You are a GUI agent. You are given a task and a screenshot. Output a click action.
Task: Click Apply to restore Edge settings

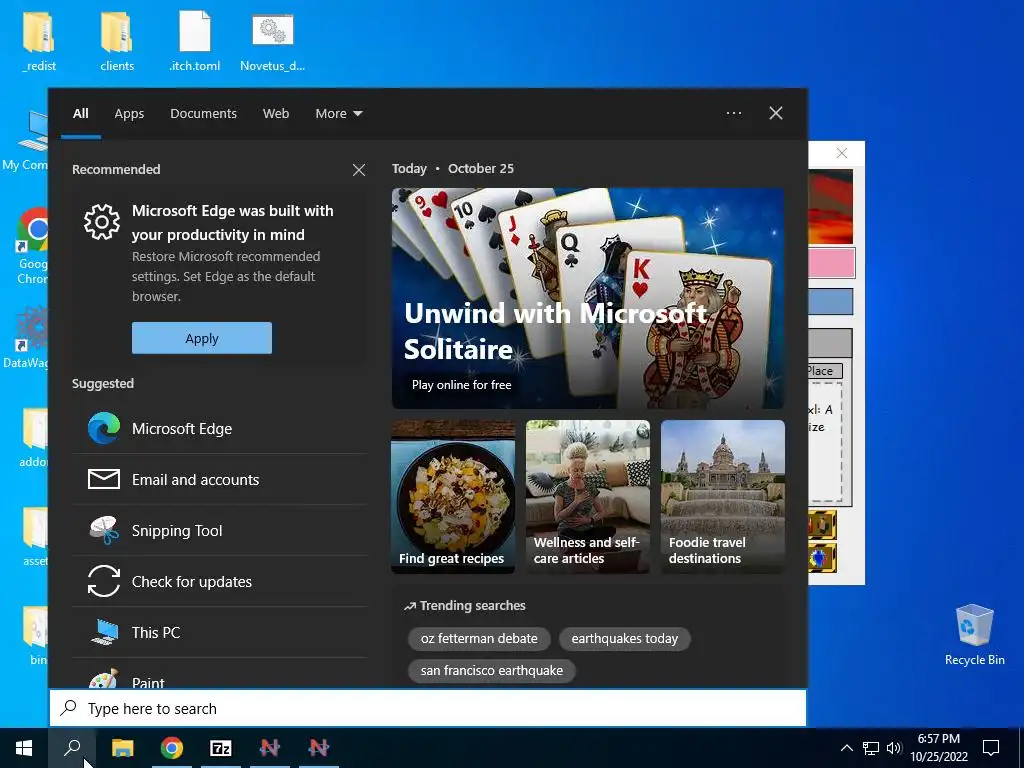202,338
